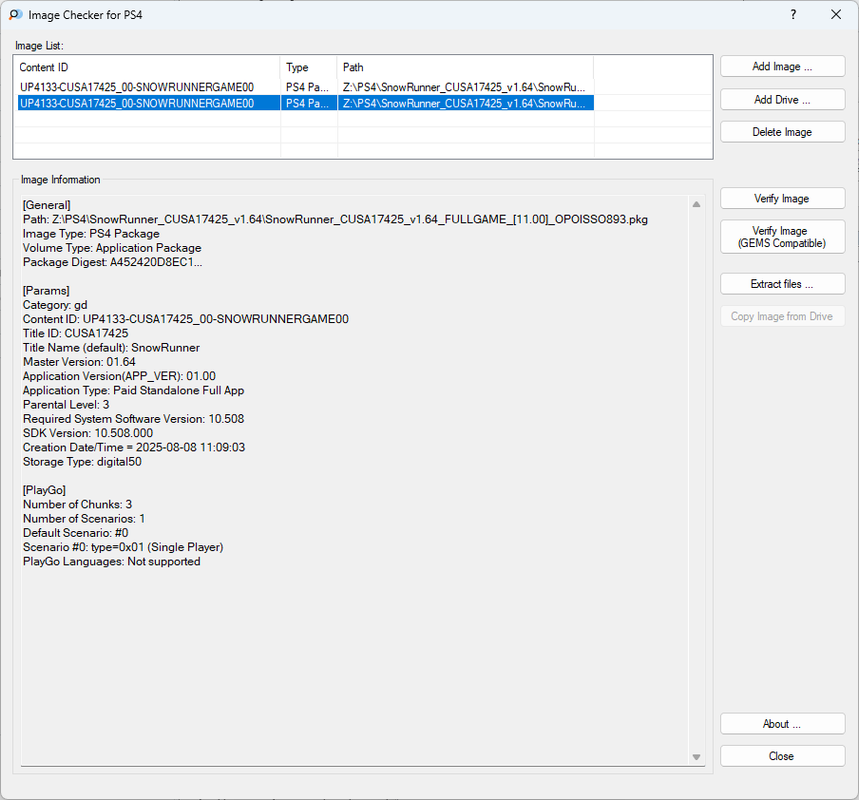Run Verify Image (GEMS Compatible)
This screenshot has height=800, width=859.
tap(782, 237)
